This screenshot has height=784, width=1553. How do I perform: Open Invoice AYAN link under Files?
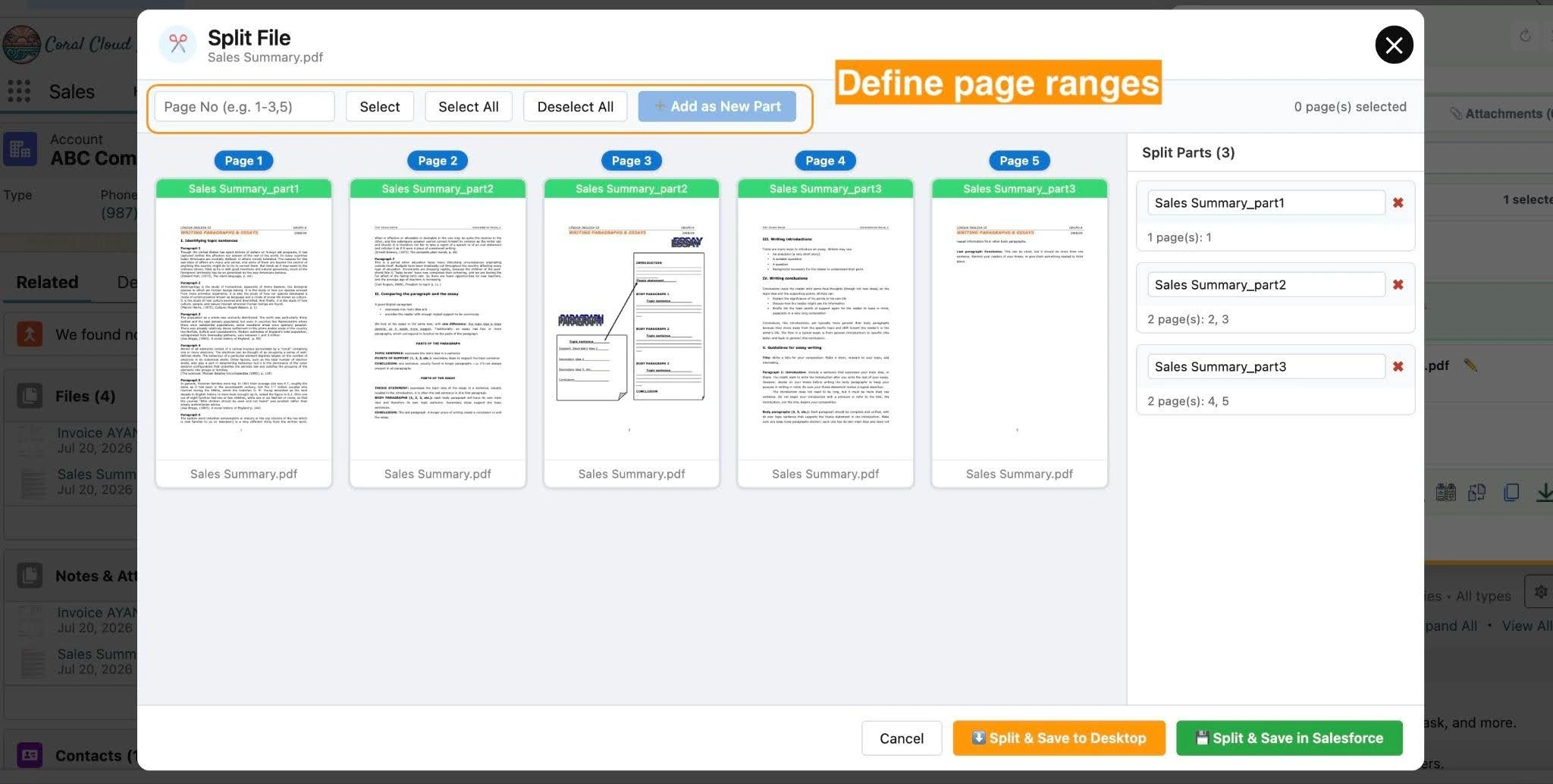tap(97, 433)
